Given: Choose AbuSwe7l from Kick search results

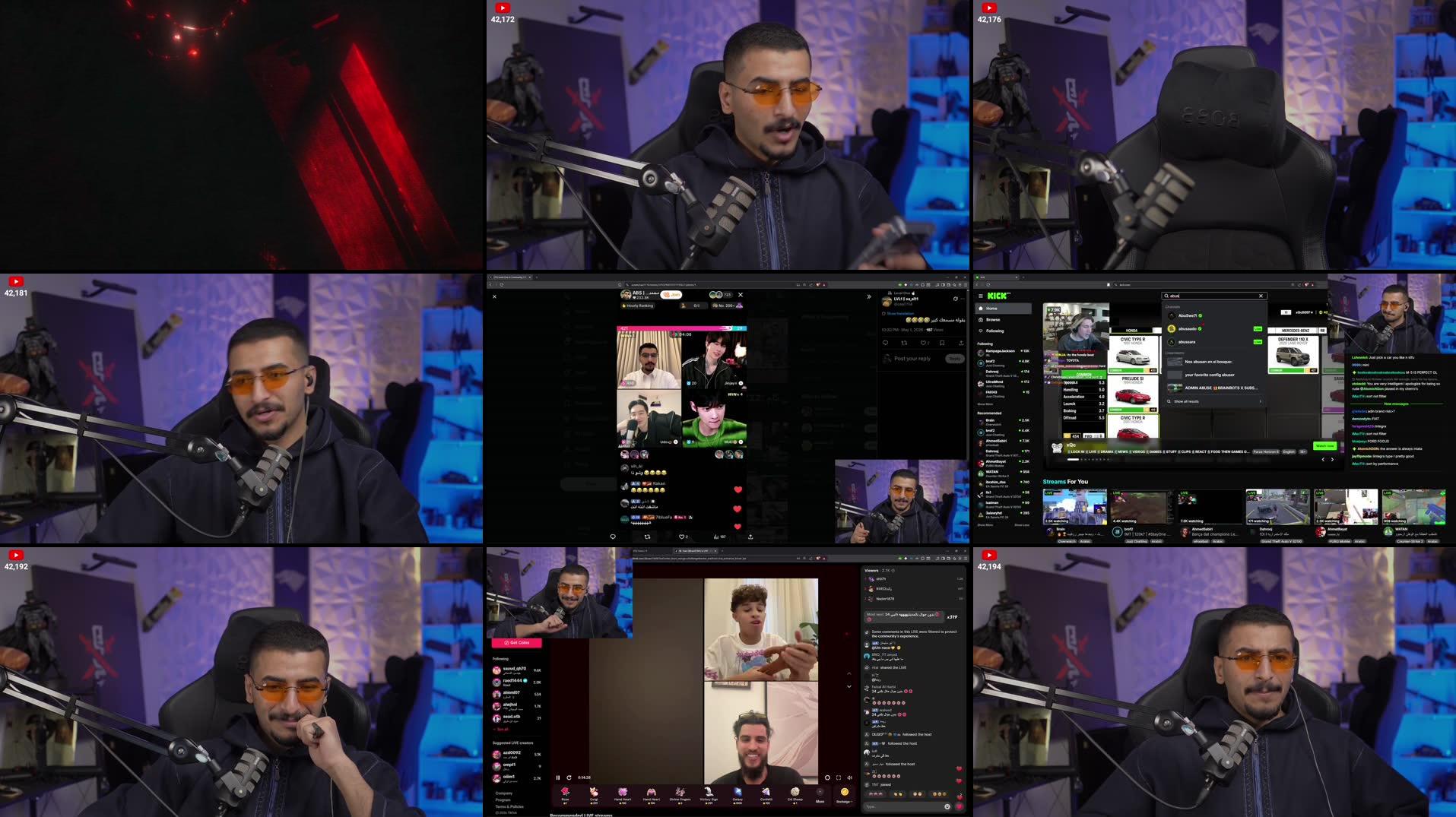Looking at the screenshot, I should [1213, 315].
